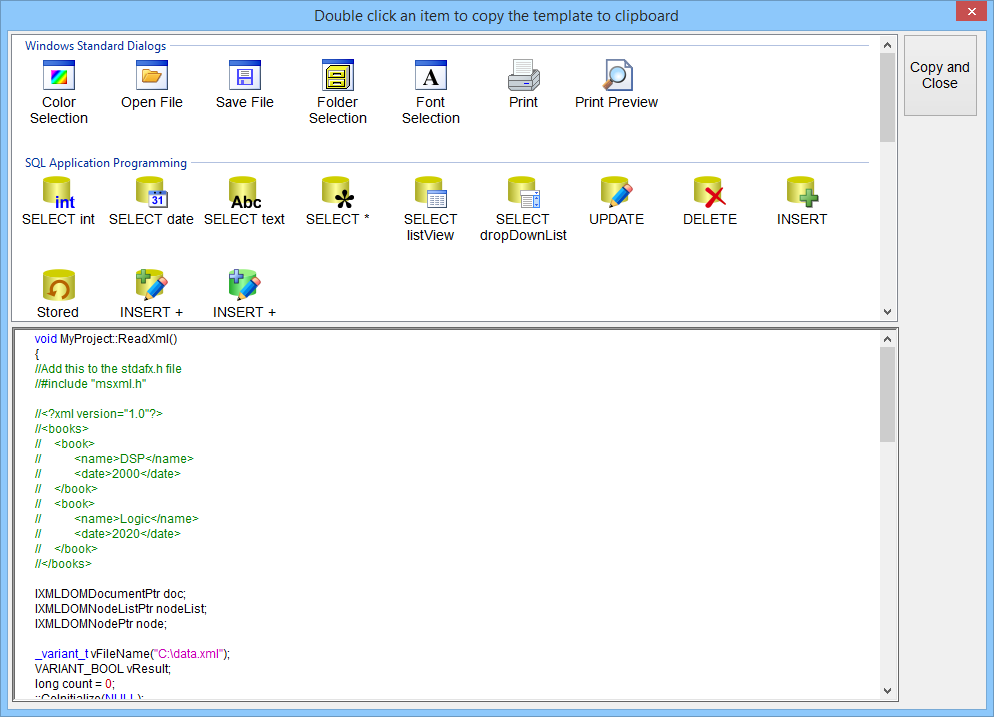Select the UPDATE pencil database icon

pos(617,193)
